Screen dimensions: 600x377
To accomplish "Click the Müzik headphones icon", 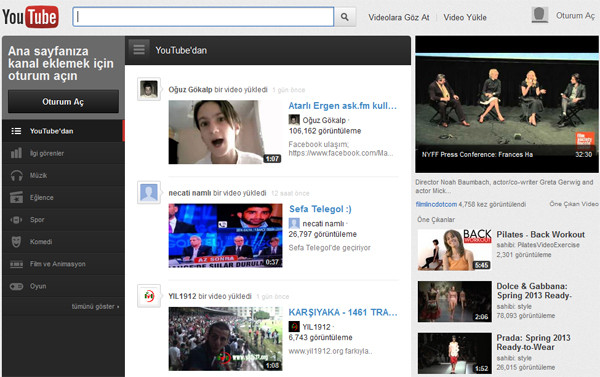I will tap(16, 176).
